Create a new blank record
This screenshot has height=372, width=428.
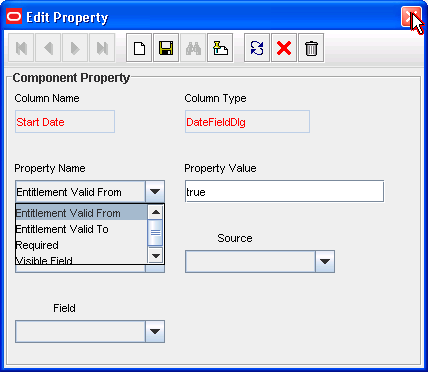click(139, 48)
